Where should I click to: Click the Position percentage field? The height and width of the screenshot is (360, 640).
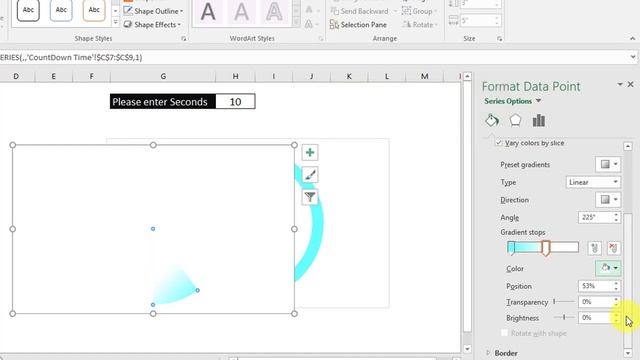(595, 286)
